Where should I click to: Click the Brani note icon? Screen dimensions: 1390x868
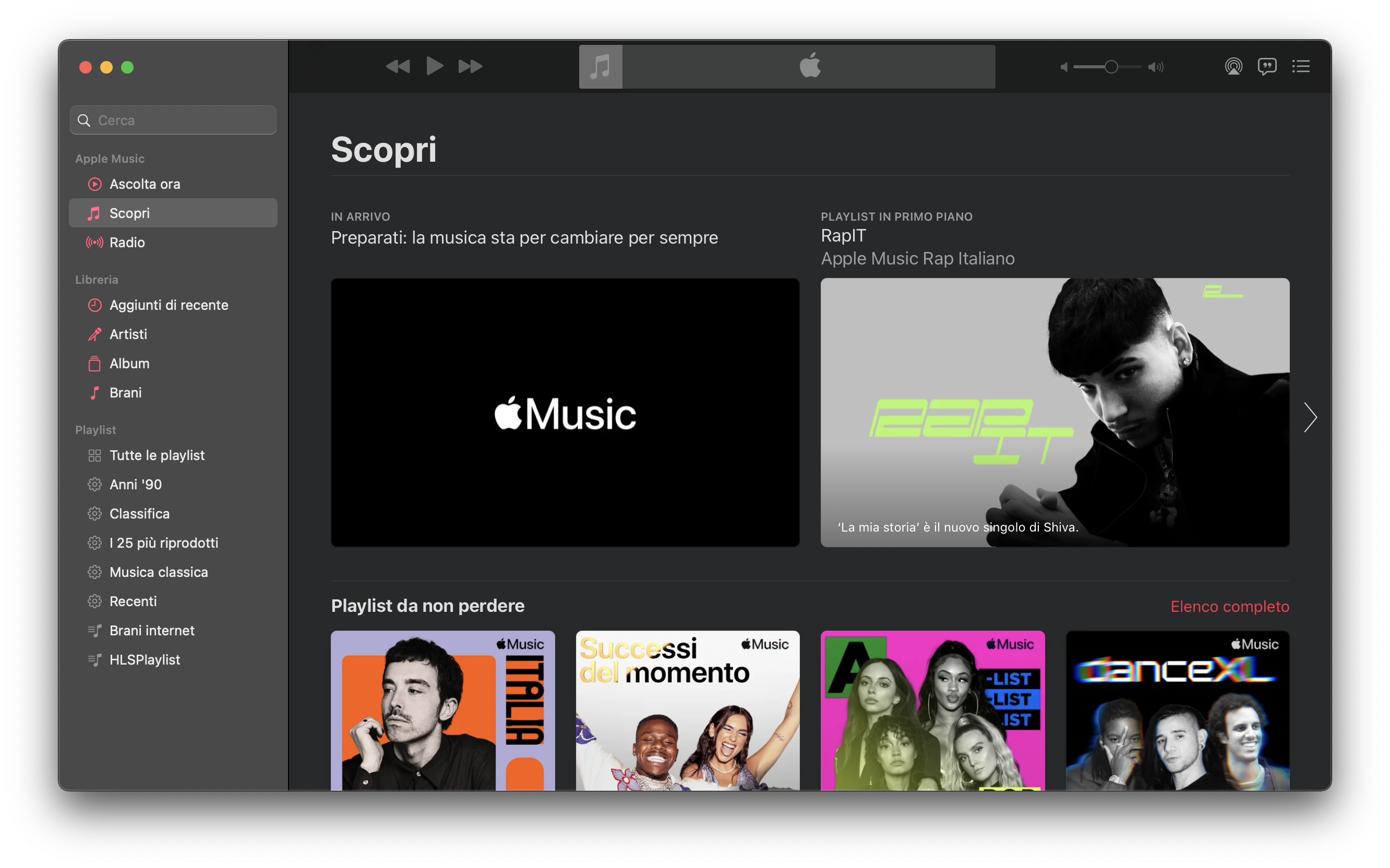(x=95, y=393)
